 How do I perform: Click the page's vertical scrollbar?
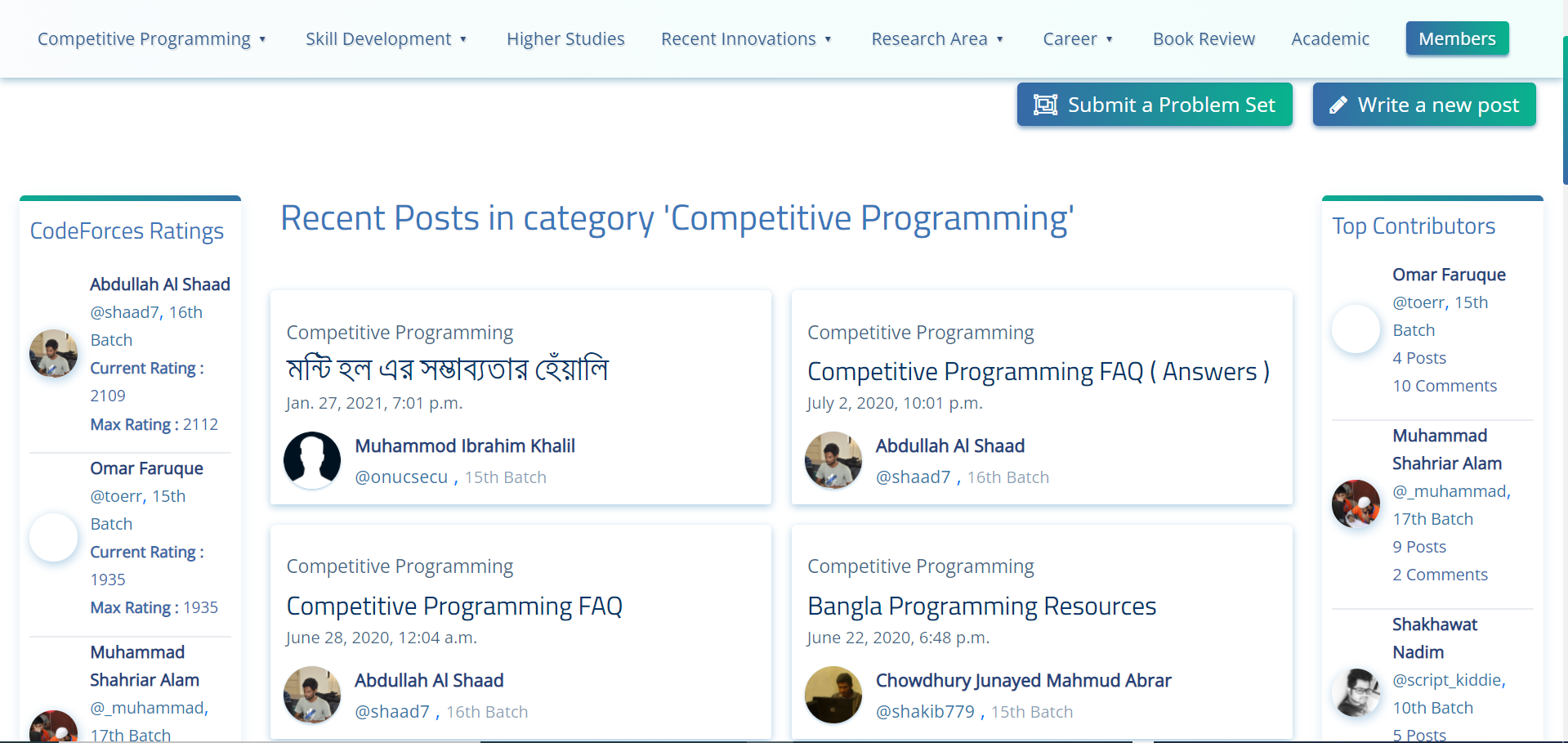click(1564, 110)
